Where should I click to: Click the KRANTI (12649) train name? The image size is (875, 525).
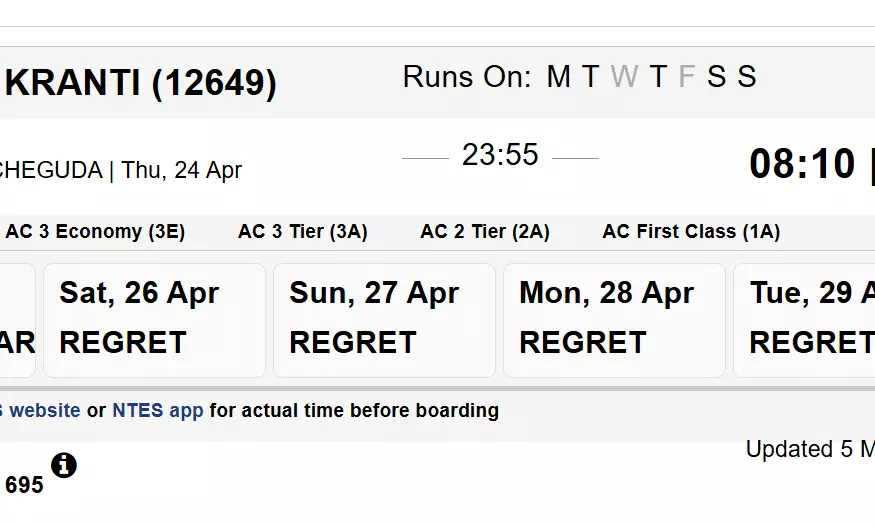pyautogui.click(x=140, y=83)
